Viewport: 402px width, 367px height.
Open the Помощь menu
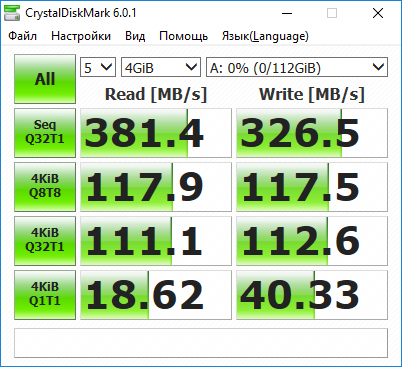[x=183, y=36]
